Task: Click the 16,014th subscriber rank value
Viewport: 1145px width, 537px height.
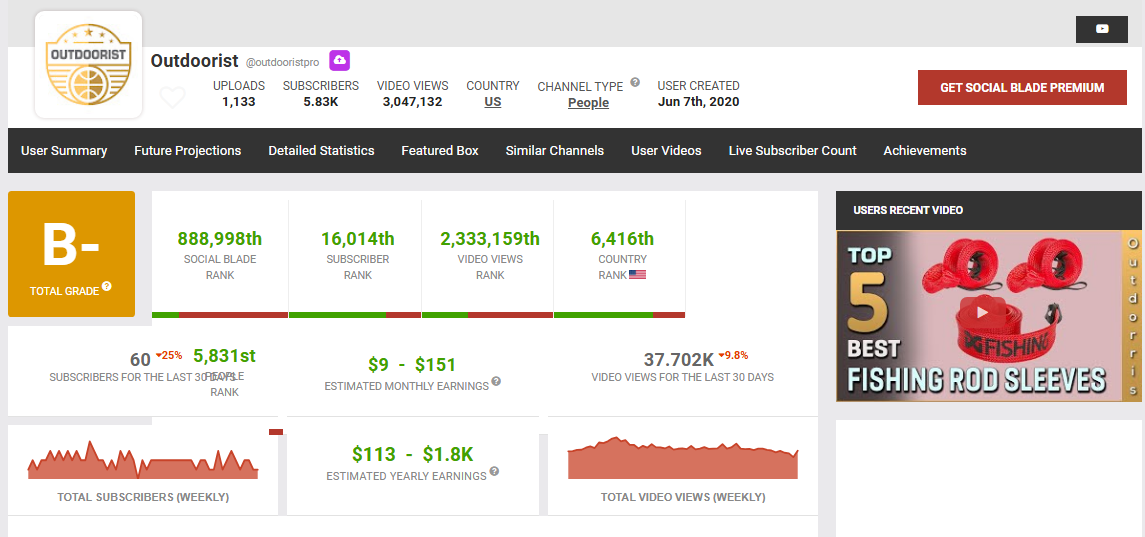Action: [358, 239]
